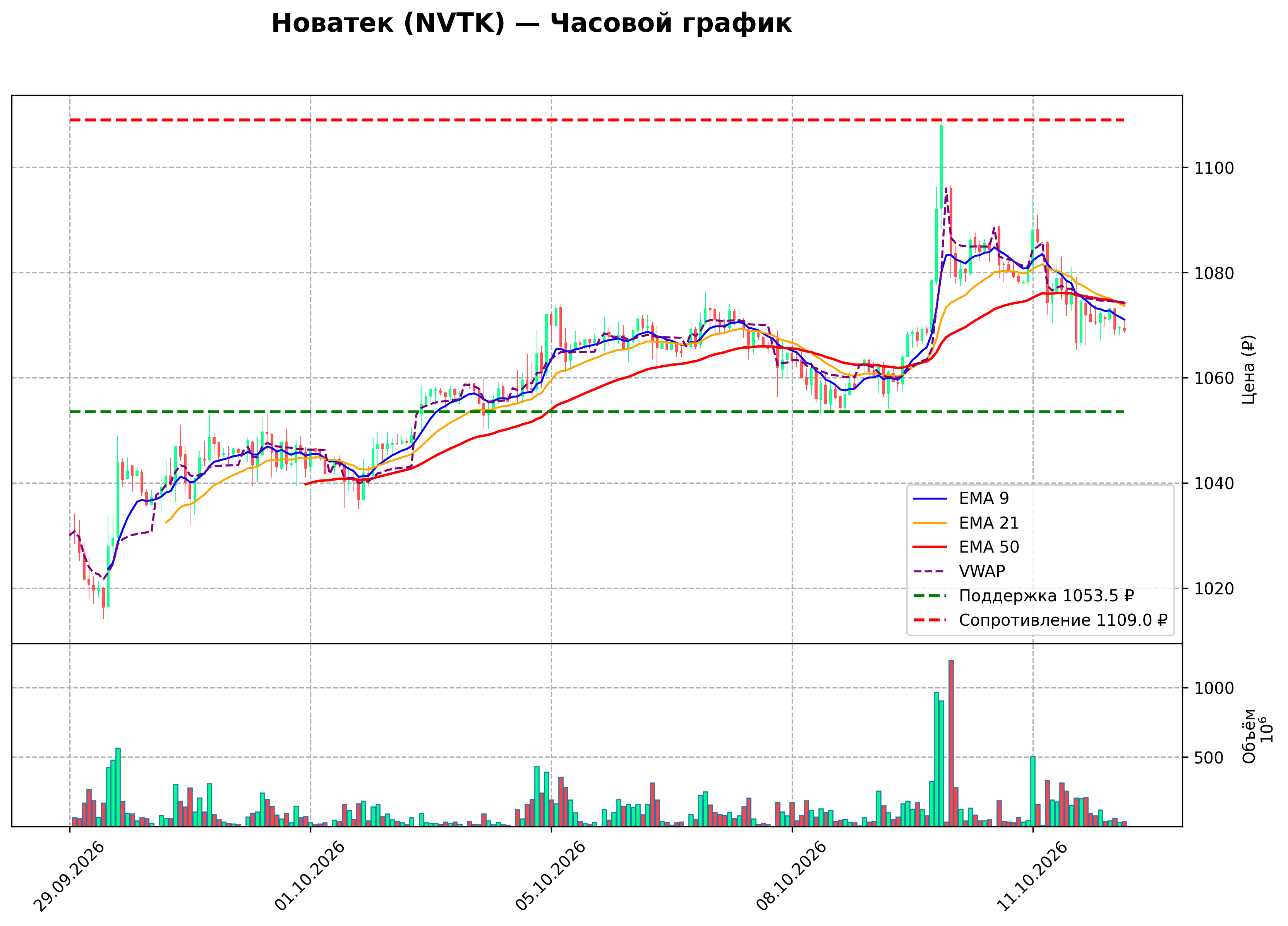The height and width of the screenshot is (926, 1288).
Task: Click the 05.10.2026 date axis label
Action: [551, 877]
